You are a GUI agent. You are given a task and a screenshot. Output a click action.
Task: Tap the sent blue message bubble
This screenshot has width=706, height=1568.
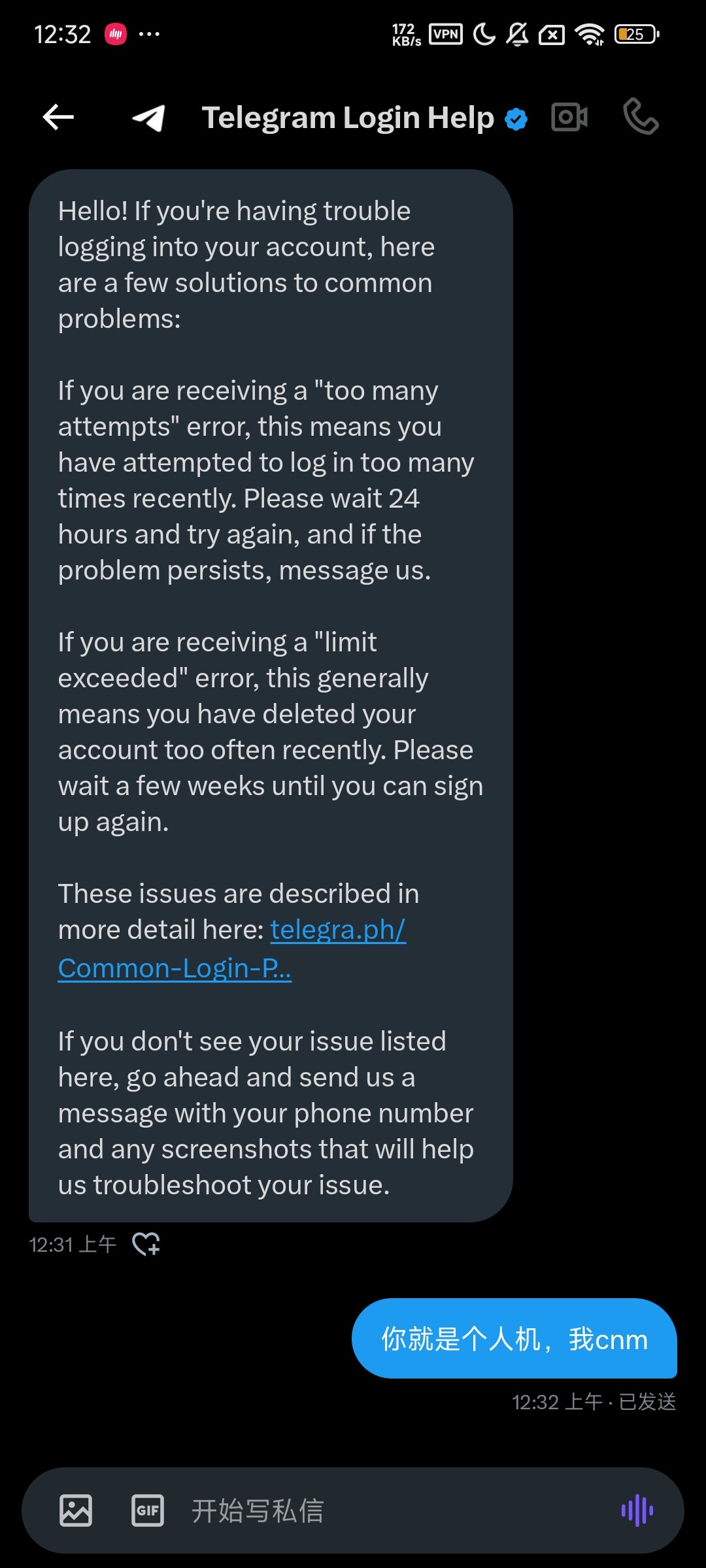(x=514, y=1339)
